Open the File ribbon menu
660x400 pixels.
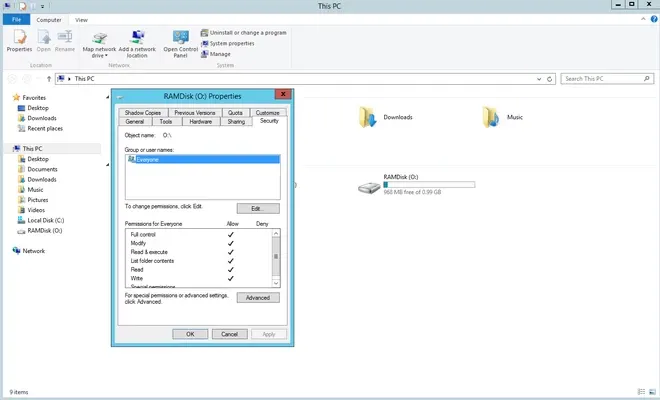coord(16,19)
